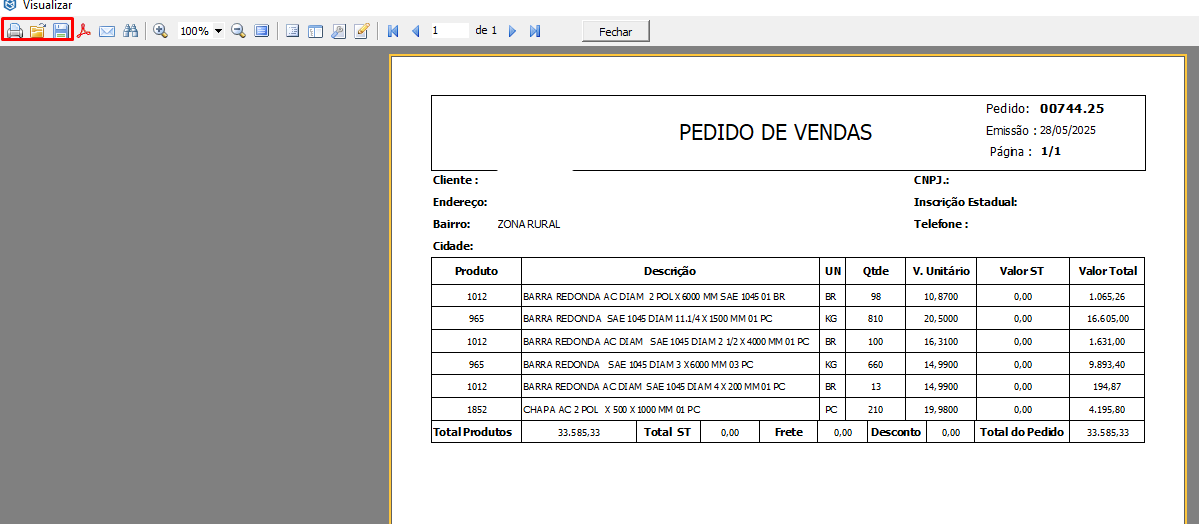Save the report with the diskette icon
Screen dimensions: 1199x524
click(61, 31)
